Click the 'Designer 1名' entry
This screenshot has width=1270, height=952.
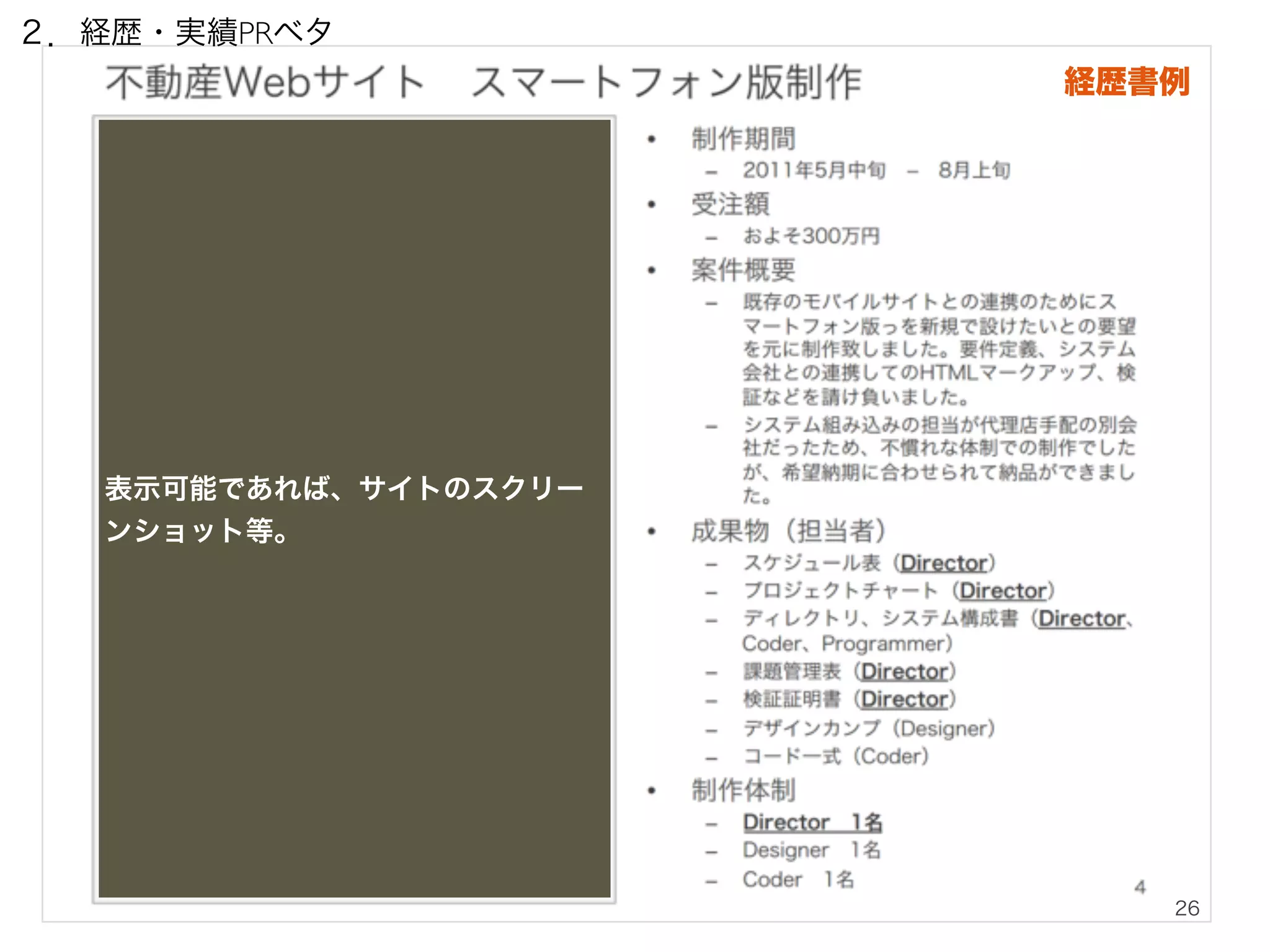tap(812, 850)
